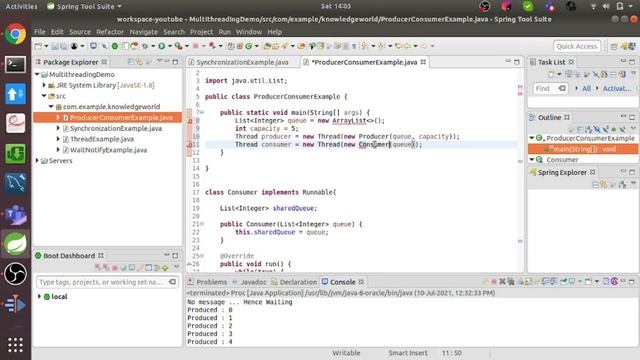Click the Find field in Task List
The image size is (640, 360).
point(550,88)
